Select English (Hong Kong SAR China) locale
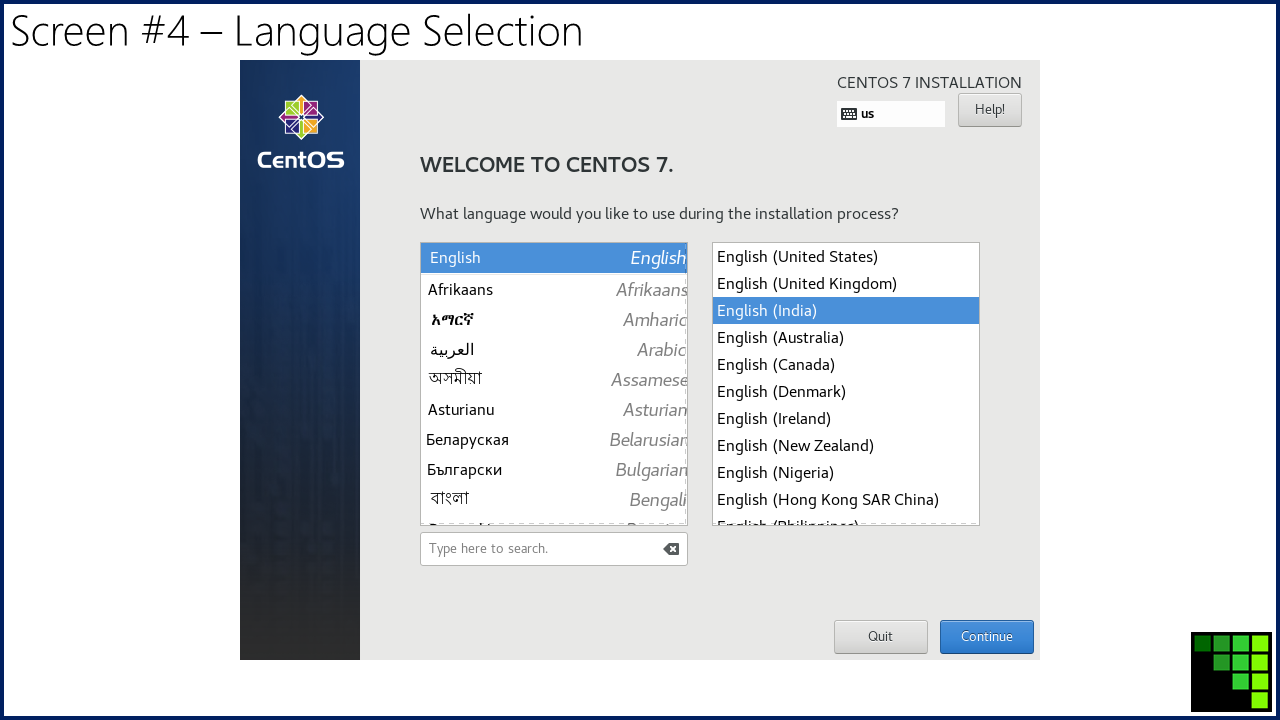Viewport: 1280px width, 720px height. pos(845,500)
